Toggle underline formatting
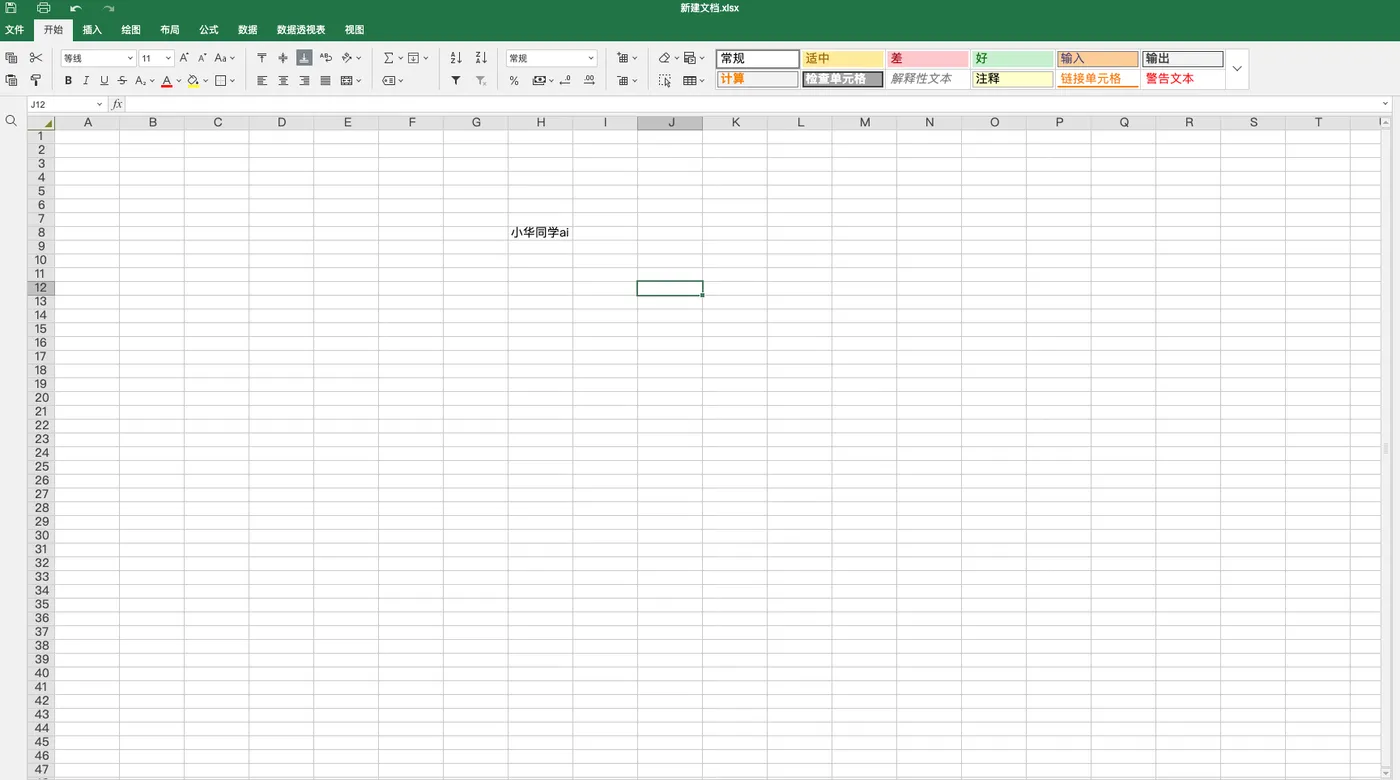Image resolution: width=1400 pixels, height=780 pixels. (104, 81)
